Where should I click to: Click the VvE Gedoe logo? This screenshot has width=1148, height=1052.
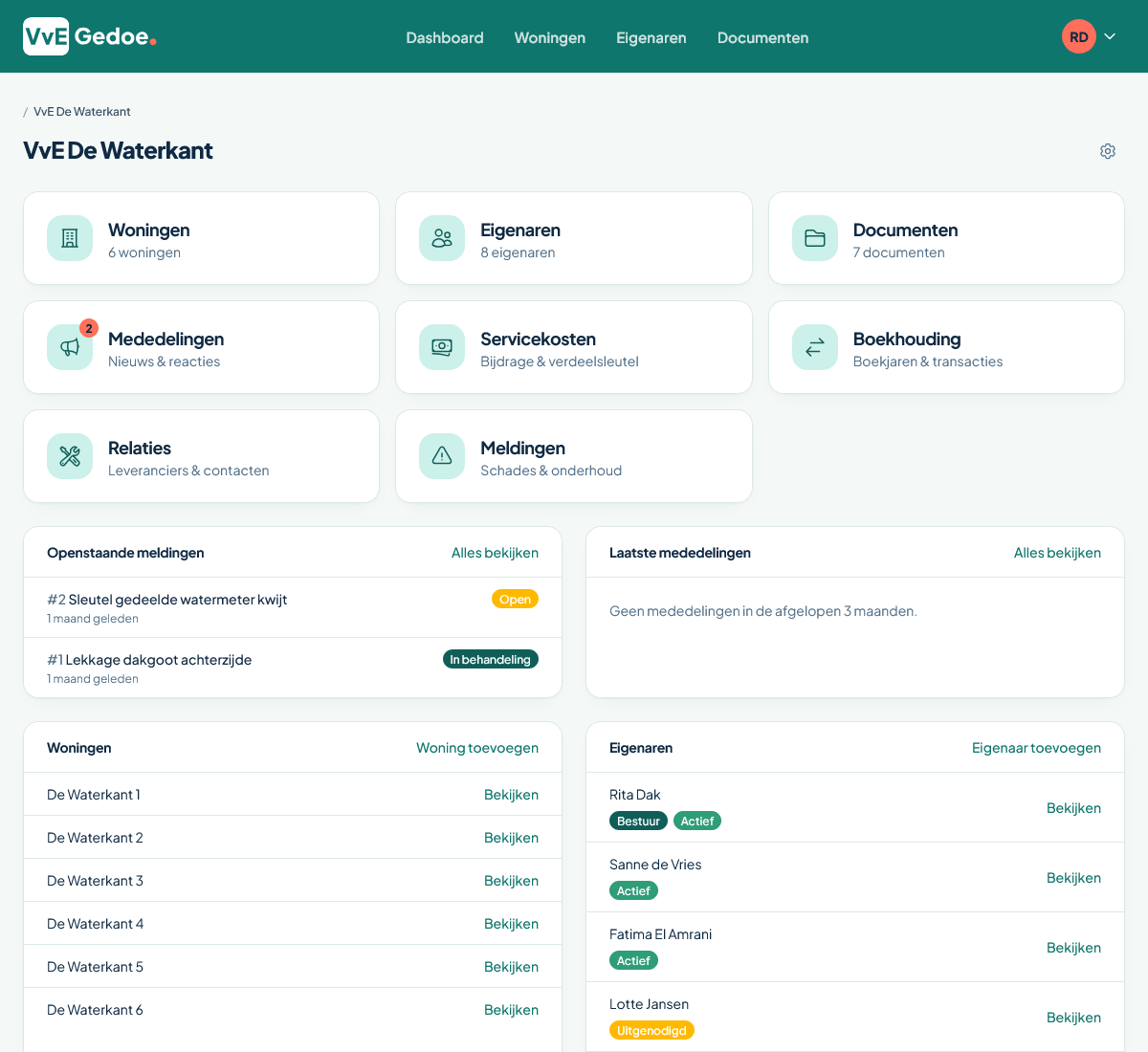point(90,36)
